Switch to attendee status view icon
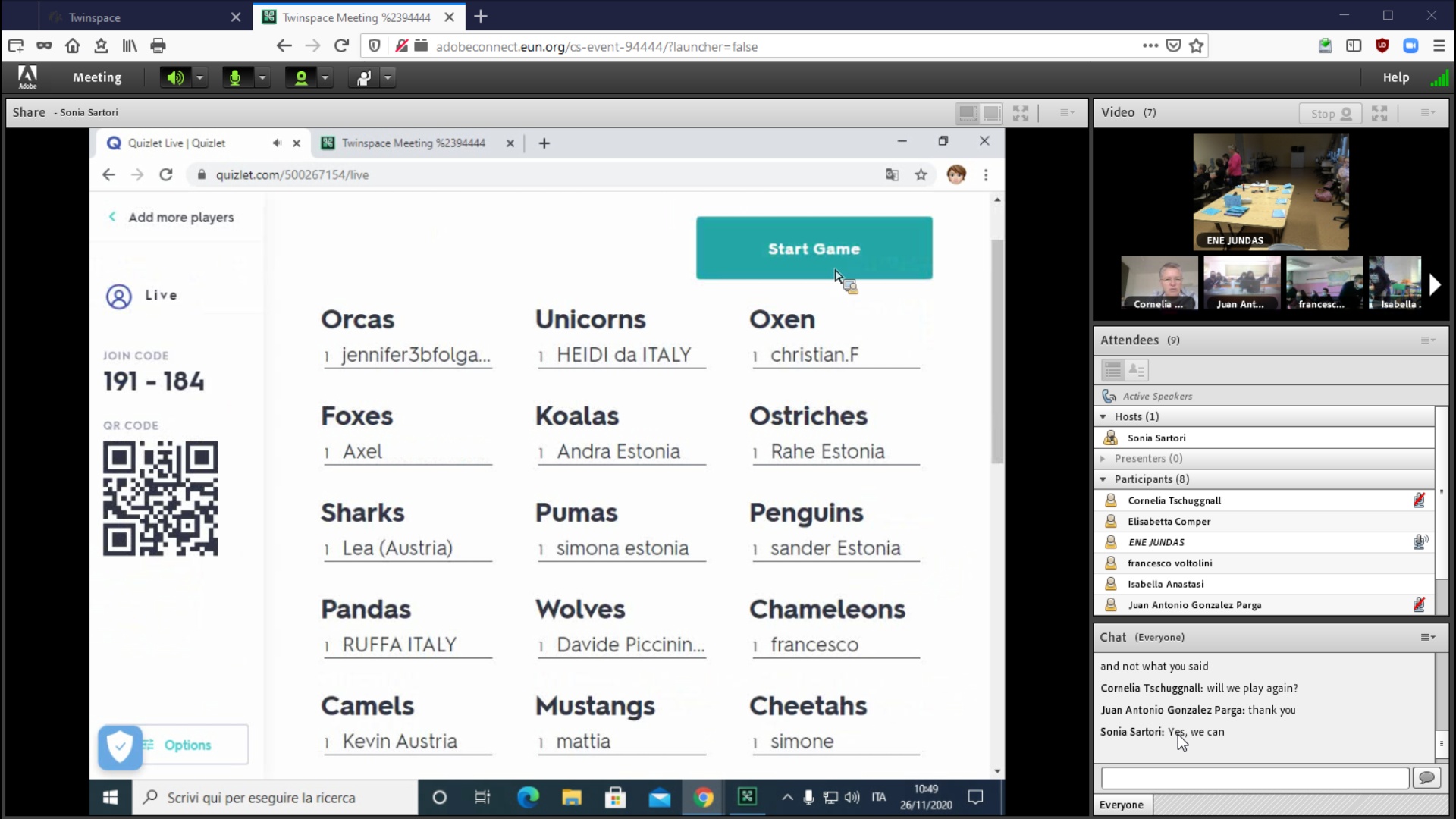The height and width of the screenshot is (819, 1456). [x=1136, y=370]
